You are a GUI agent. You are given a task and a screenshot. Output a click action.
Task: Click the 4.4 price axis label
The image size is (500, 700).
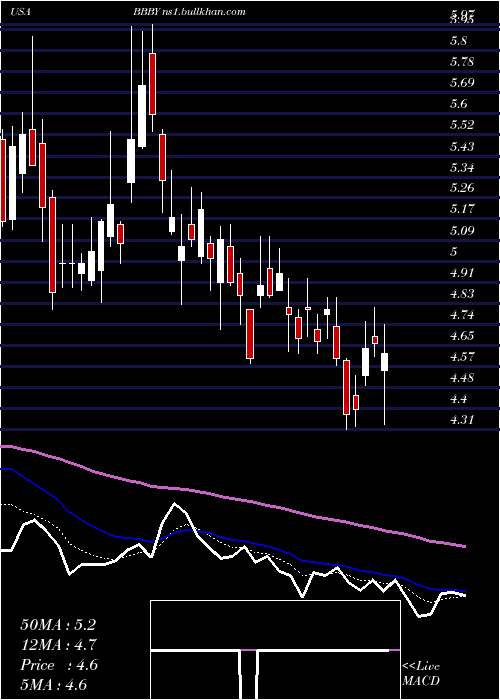pyautogui.click(x=459, y=399)
